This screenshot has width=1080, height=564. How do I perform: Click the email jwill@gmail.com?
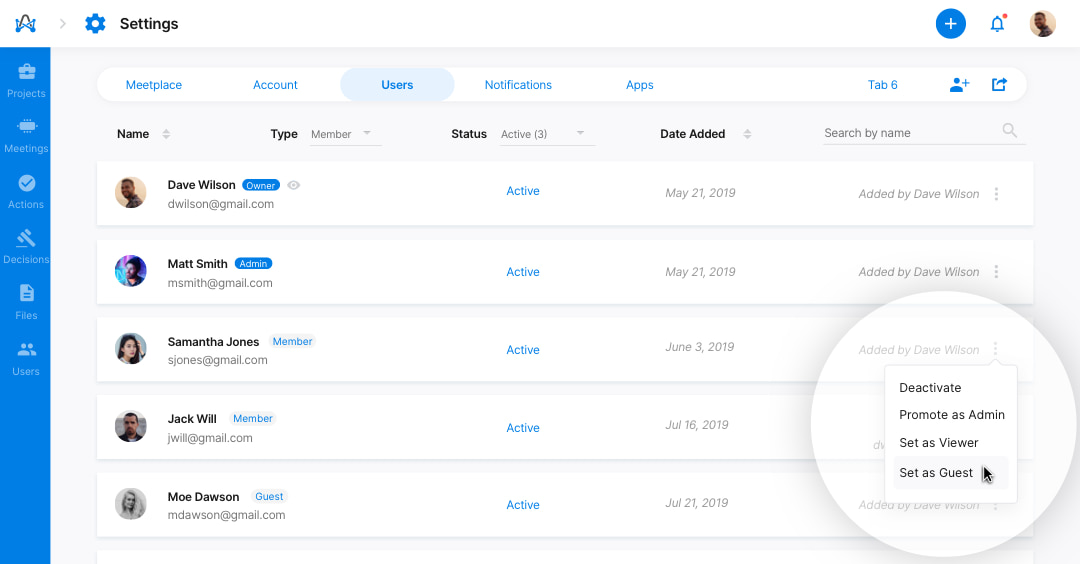[x=210, y=438]
